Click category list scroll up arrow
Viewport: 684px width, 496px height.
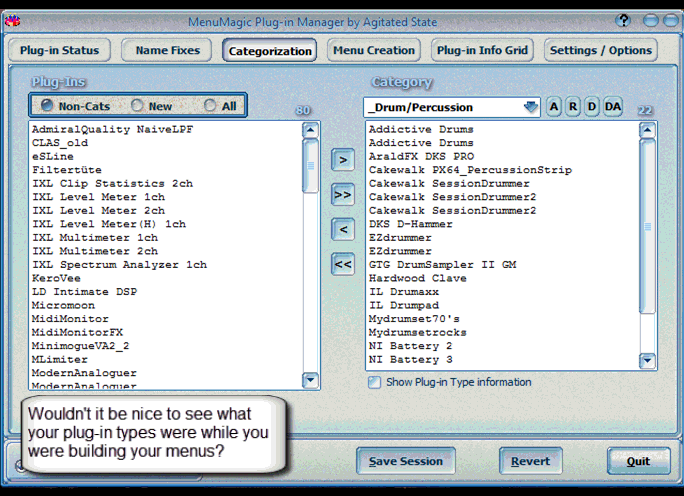647,130
